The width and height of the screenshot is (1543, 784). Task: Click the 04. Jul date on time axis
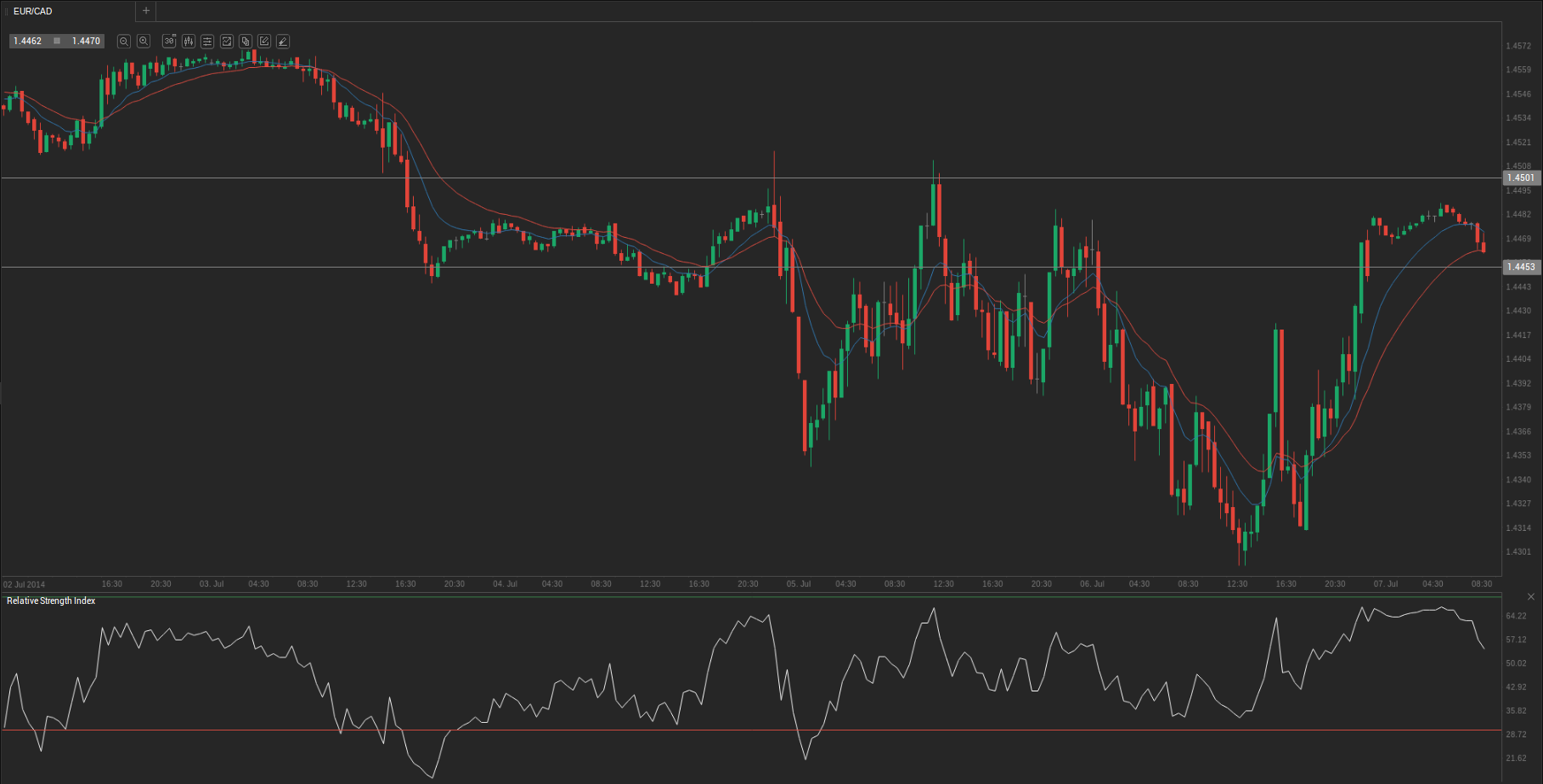505,584
